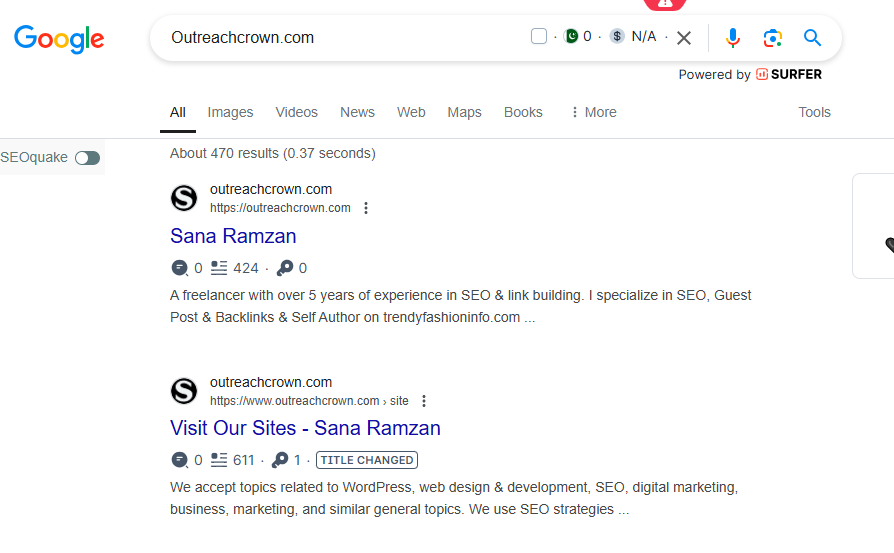Click the snippet starting 'A freelancer with over 5 years'
The width and height of the screenshot is (894, 553).
(461, 306)
